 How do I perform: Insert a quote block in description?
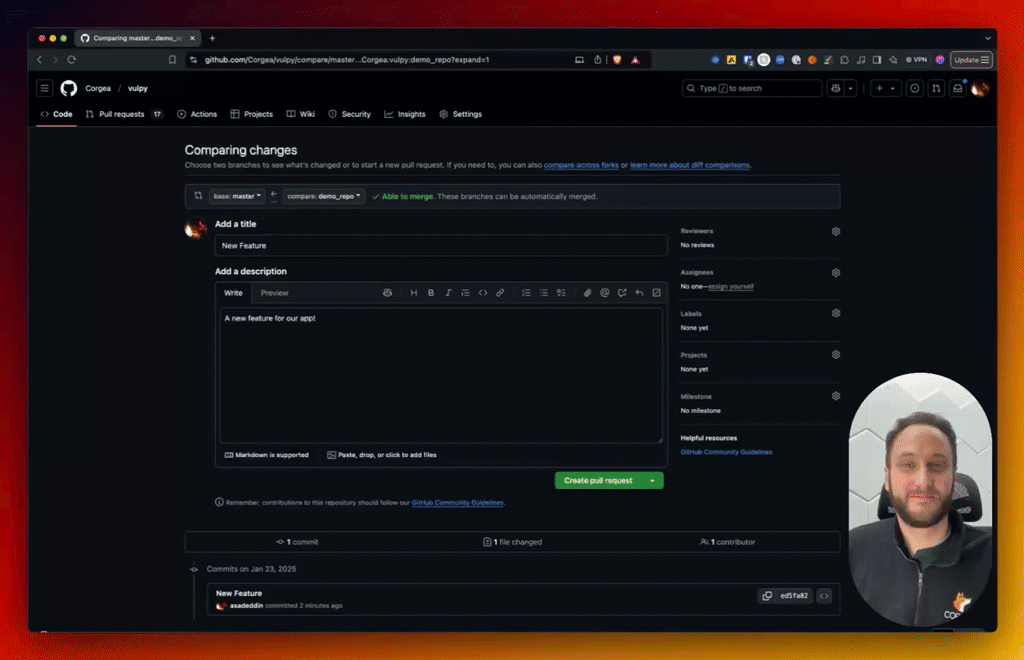click(x=466, y=293)
